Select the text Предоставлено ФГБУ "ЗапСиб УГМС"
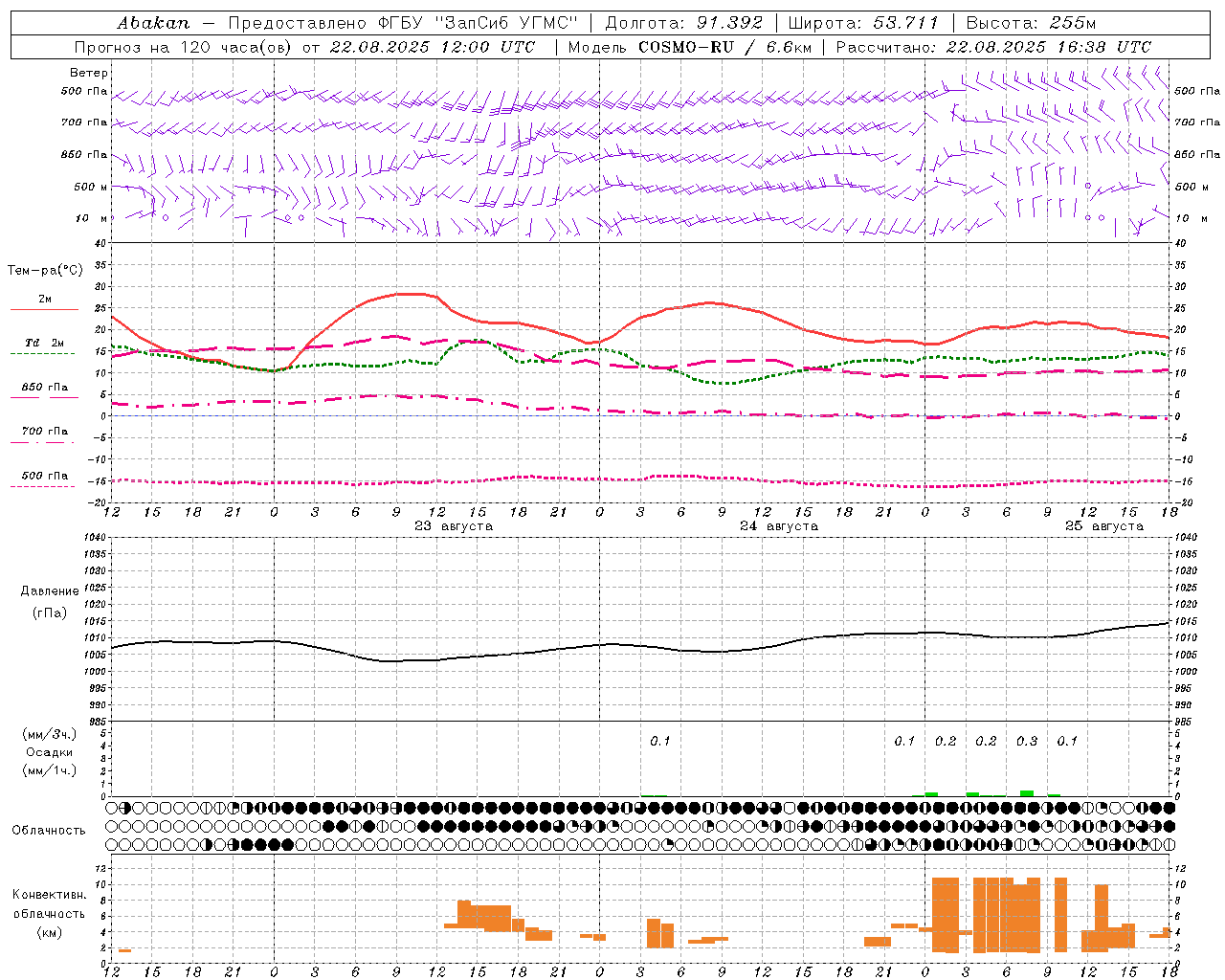 [403, 23]
